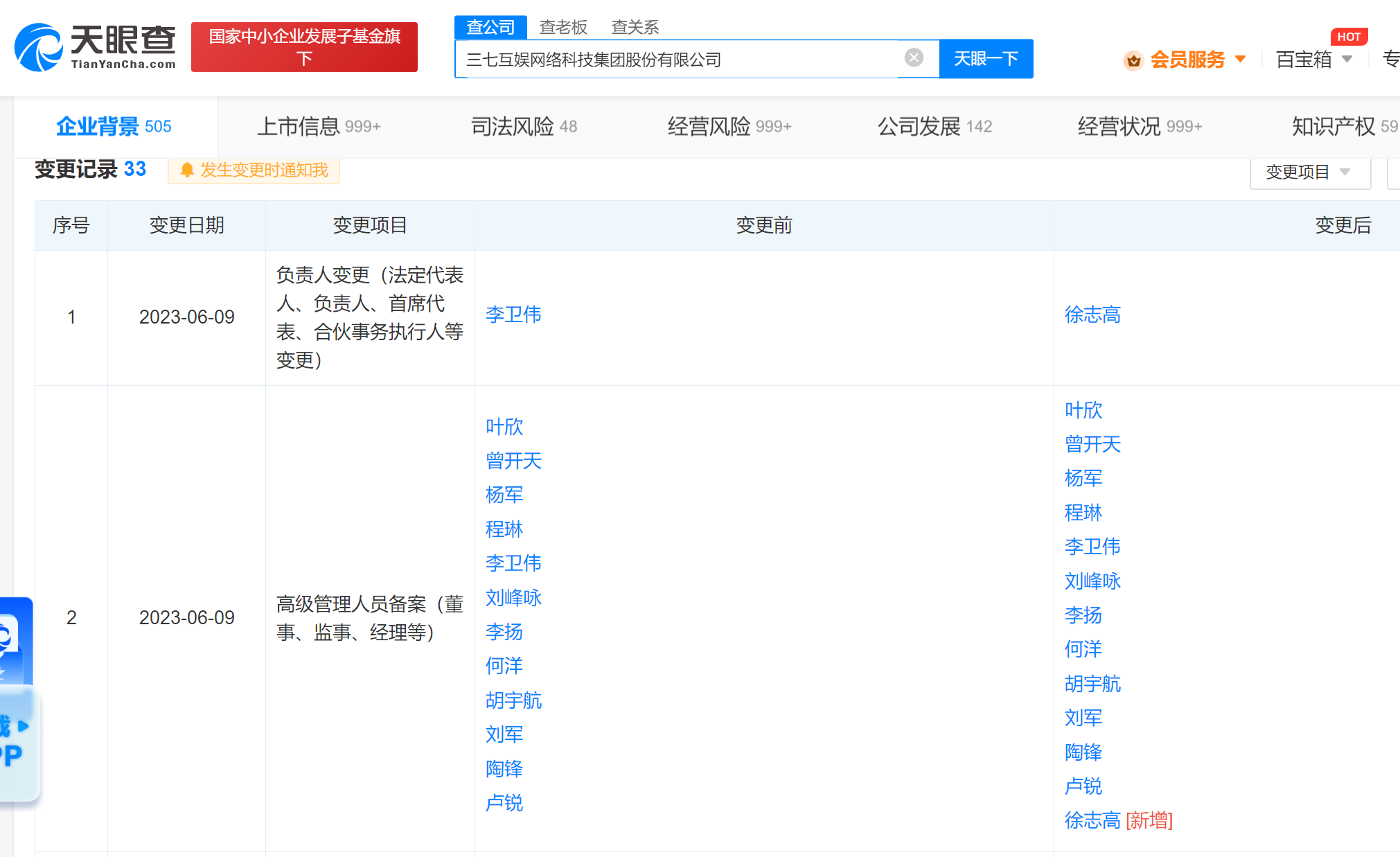The image size is (1400, 857).
Task: Open 程琳 link in 变更后 column
Action: [1083, 513]
